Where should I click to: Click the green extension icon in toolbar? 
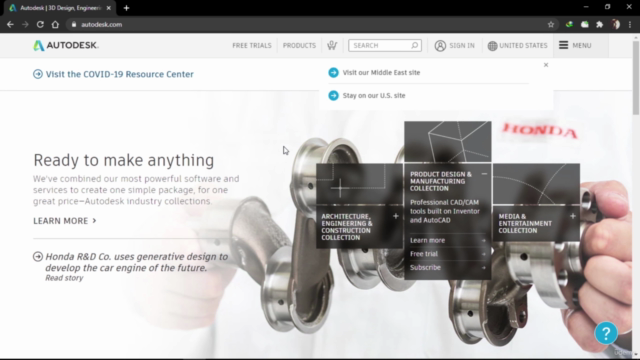point(569,24)
